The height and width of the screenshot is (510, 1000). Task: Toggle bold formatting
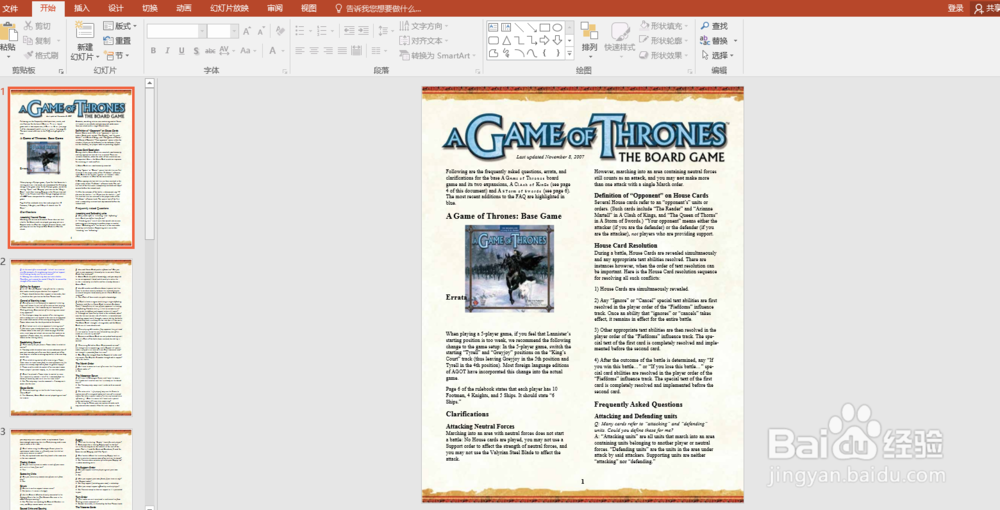(x=153, y=50)
